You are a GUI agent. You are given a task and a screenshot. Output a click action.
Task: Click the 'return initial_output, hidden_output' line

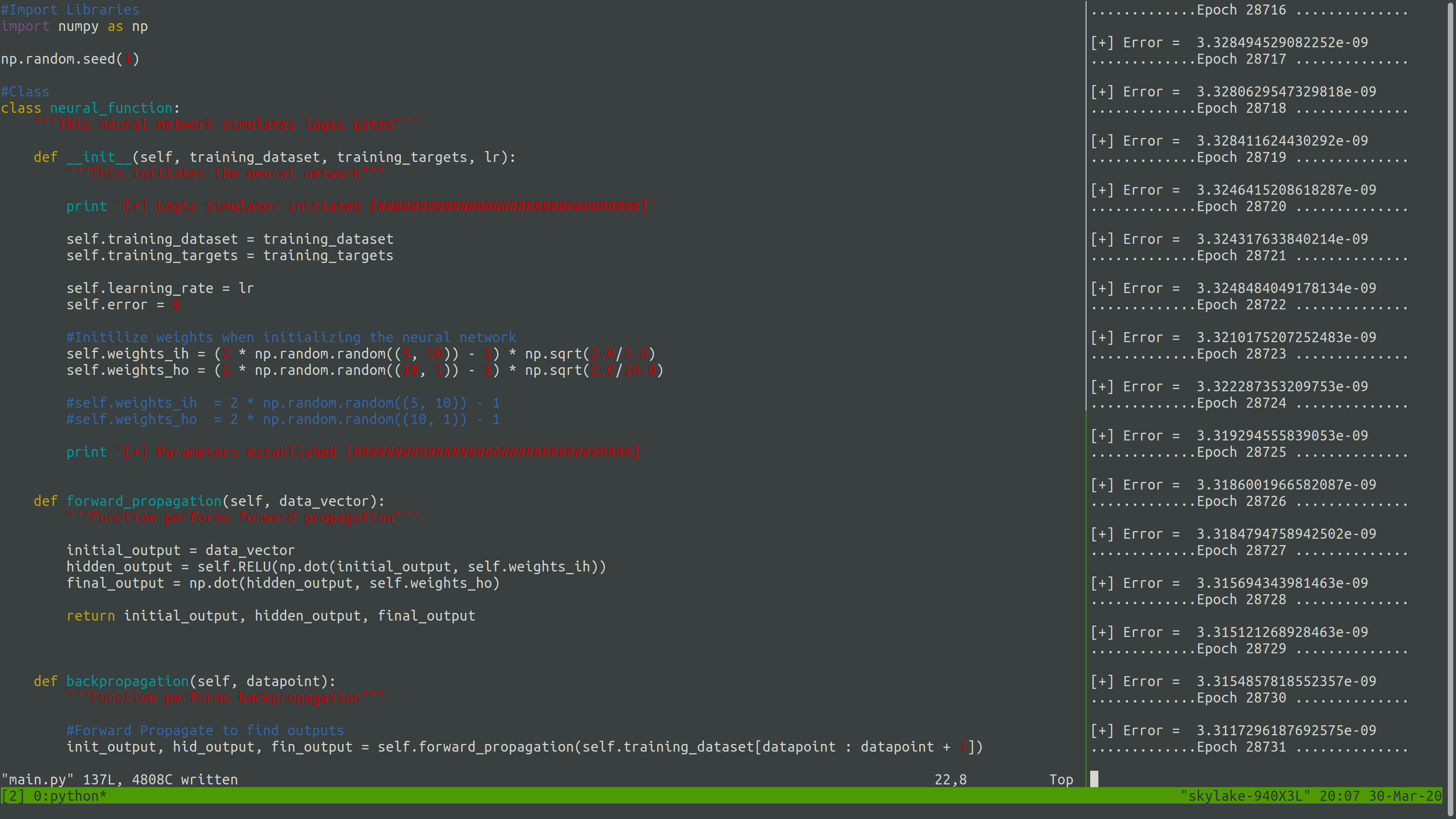[271, 616]
